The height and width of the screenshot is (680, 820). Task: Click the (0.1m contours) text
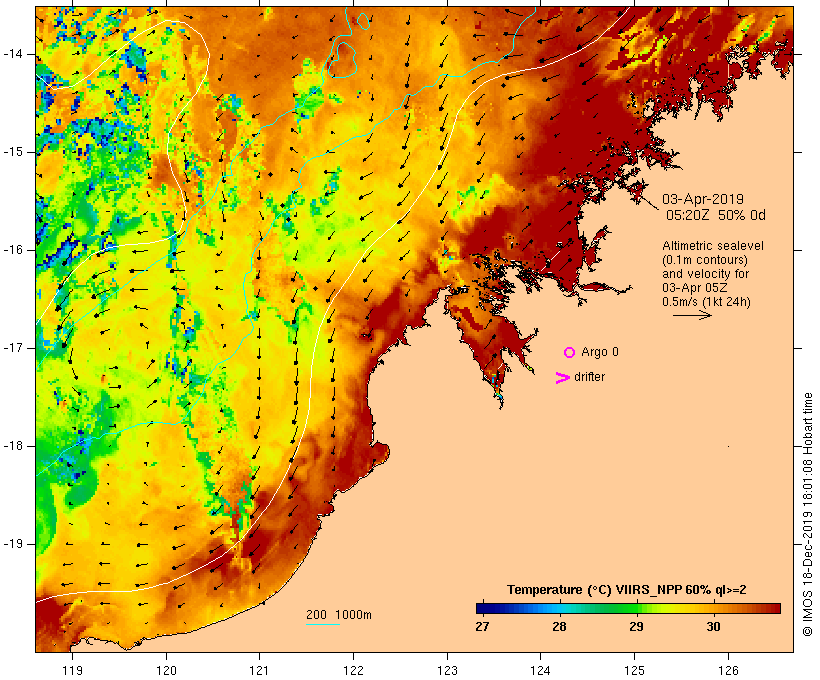[705, 260]
